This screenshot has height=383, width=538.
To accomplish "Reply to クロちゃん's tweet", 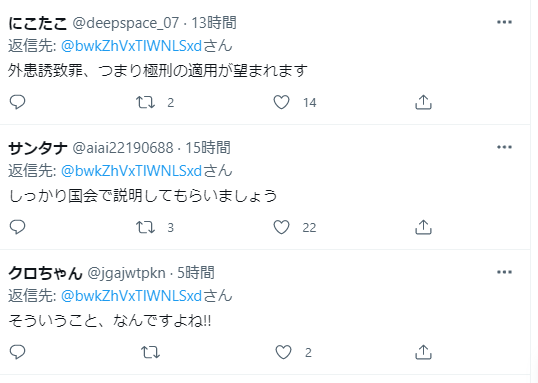I will [17, 352].
